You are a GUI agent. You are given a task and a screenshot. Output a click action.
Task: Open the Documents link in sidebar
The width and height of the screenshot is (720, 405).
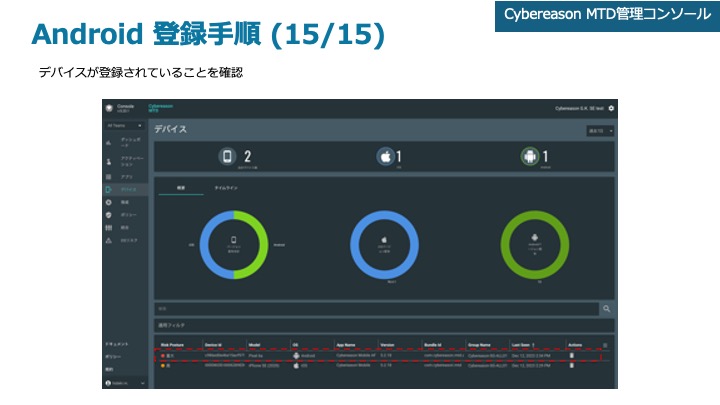pyautogui.click(x=117, y=344)
